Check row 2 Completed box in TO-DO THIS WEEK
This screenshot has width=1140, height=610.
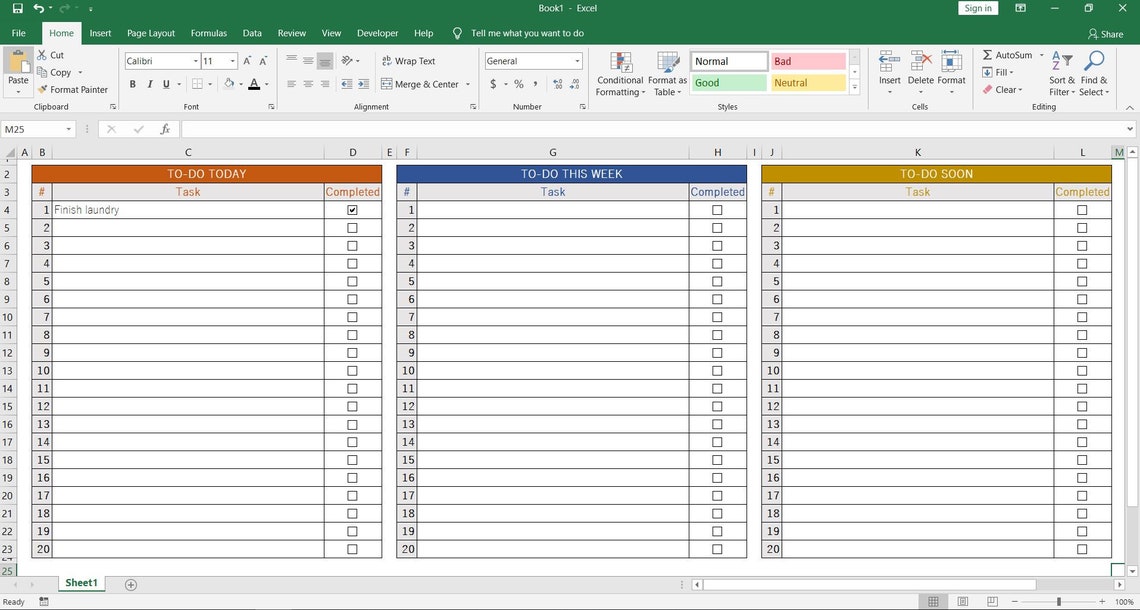tap(717, 227)
